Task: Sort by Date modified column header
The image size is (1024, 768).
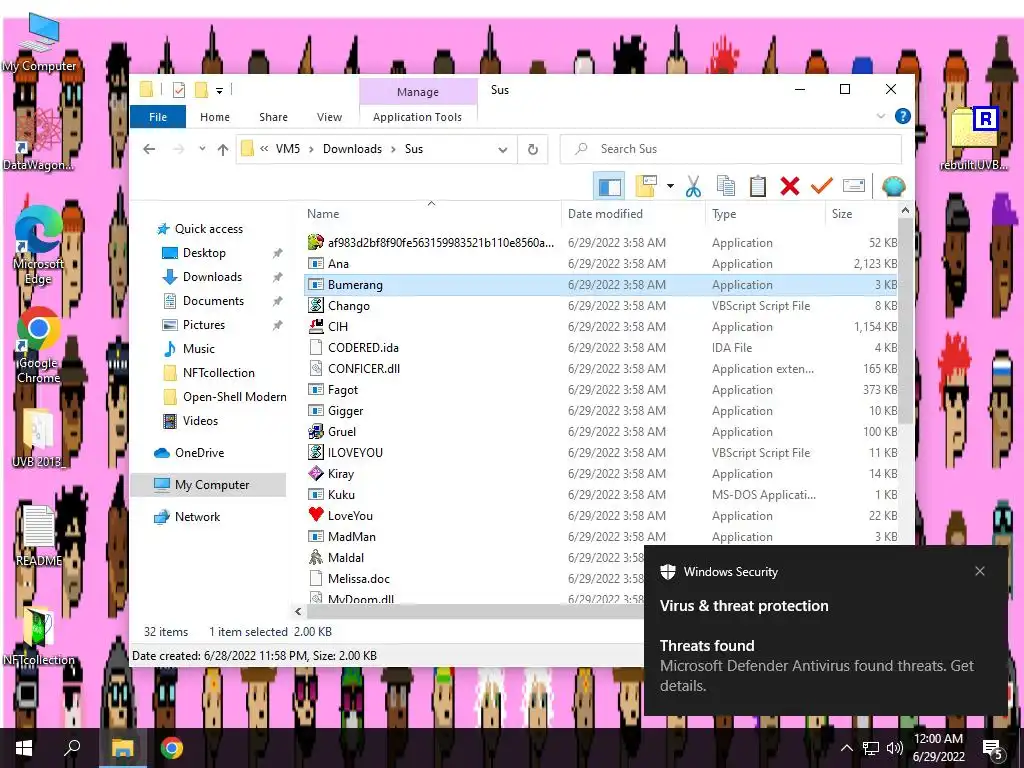Action: [633, 214]
